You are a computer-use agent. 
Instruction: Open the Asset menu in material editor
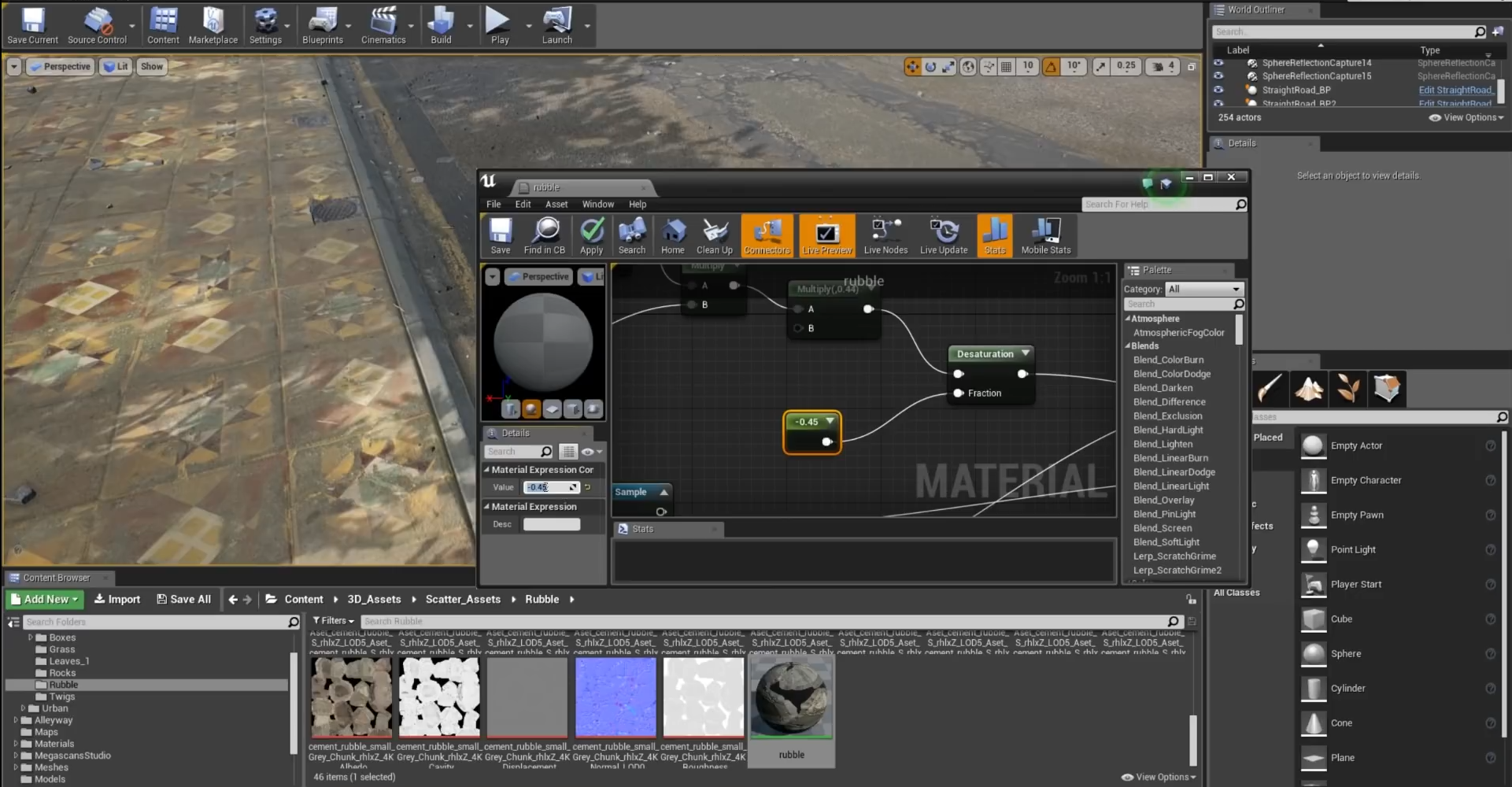[556, 205]
